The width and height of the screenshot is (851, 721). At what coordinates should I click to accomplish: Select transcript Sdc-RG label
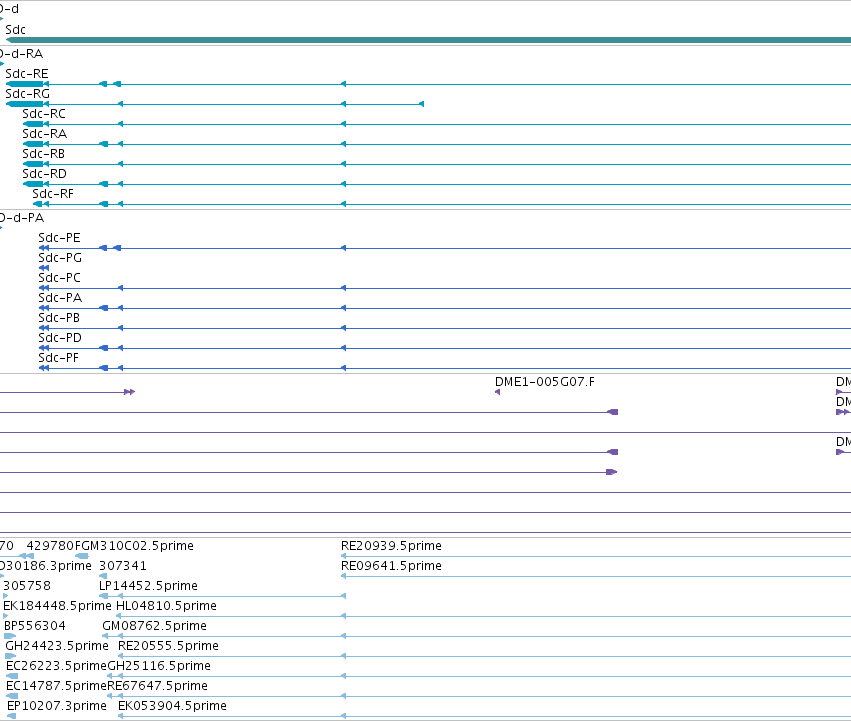coord(28,94)
